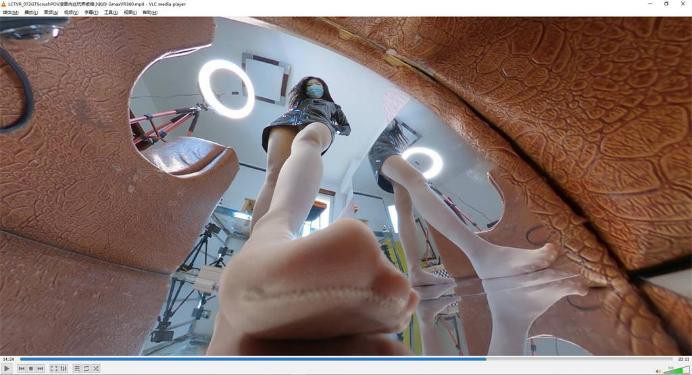Toggle loop repeat mode
The image size is (692, 375).
[86, 368]
